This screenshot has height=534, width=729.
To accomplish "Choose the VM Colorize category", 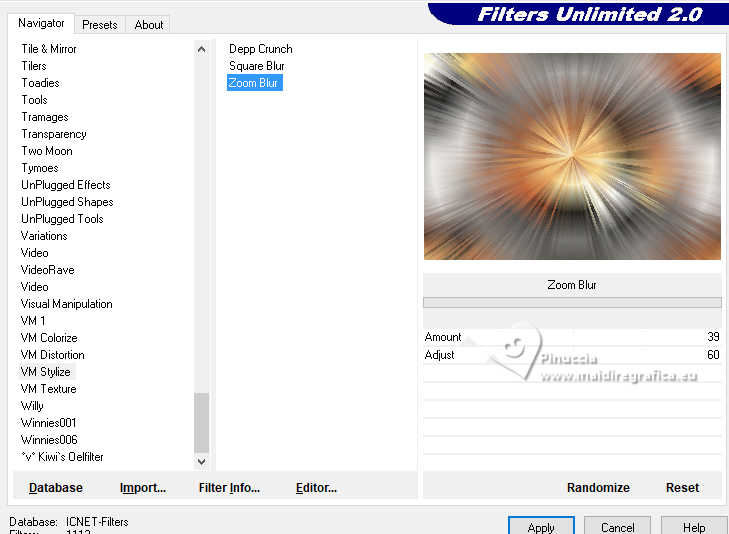I will pos(49,338).
